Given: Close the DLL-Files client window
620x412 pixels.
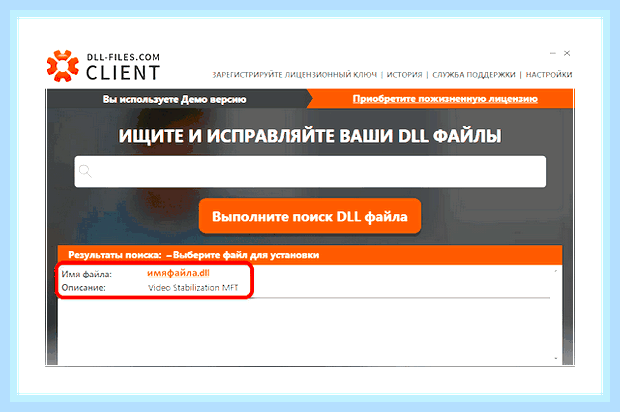Looking at the screenshot, I should coord(567,53).
